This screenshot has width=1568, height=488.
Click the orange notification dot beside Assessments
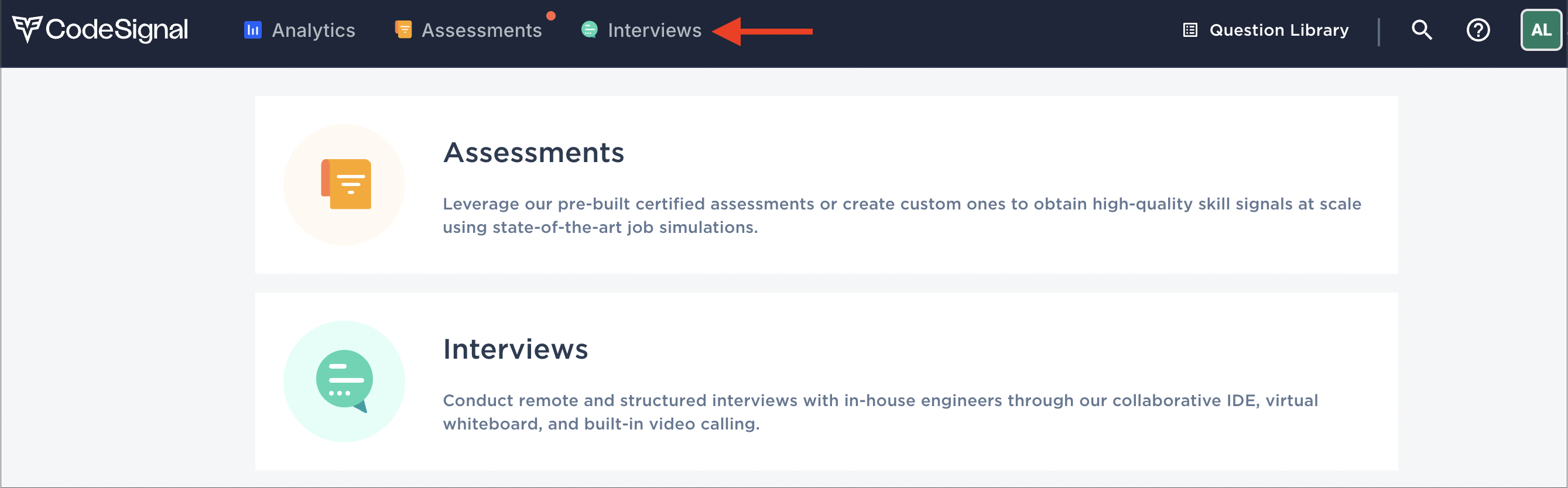pos(551,16)
